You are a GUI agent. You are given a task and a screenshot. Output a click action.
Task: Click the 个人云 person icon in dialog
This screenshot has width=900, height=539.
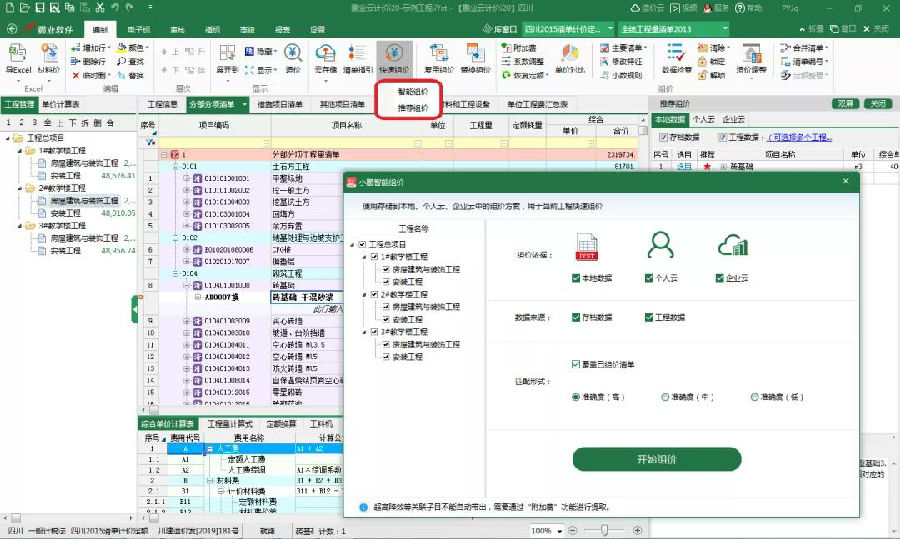(659, 246)
